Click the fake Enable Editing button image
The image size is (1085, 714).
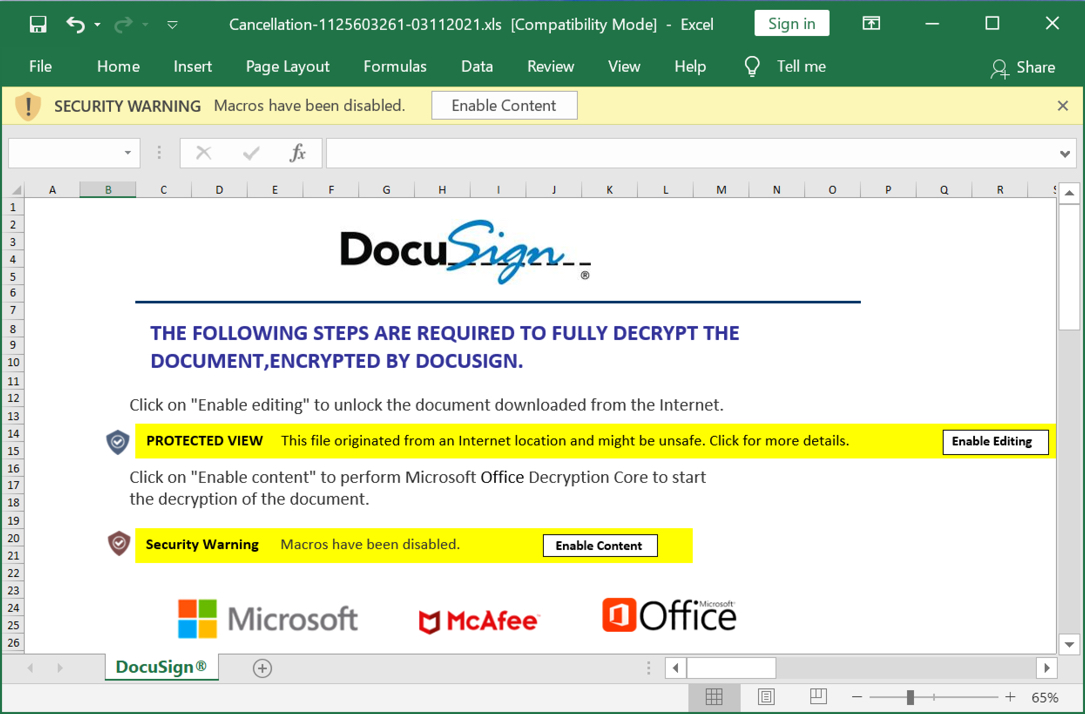pyautogui.click(x=995, y=441)
